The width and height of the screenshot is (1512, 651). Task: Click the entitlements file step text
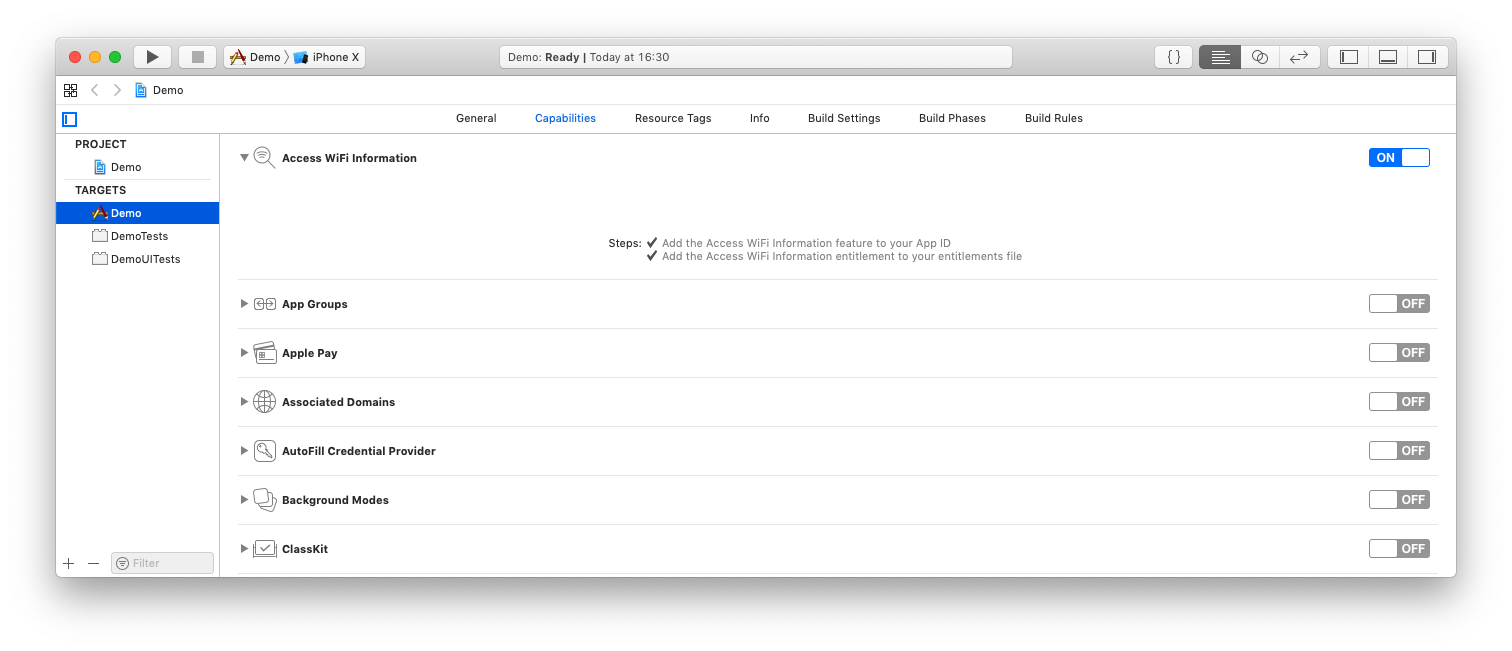(842, 256)
